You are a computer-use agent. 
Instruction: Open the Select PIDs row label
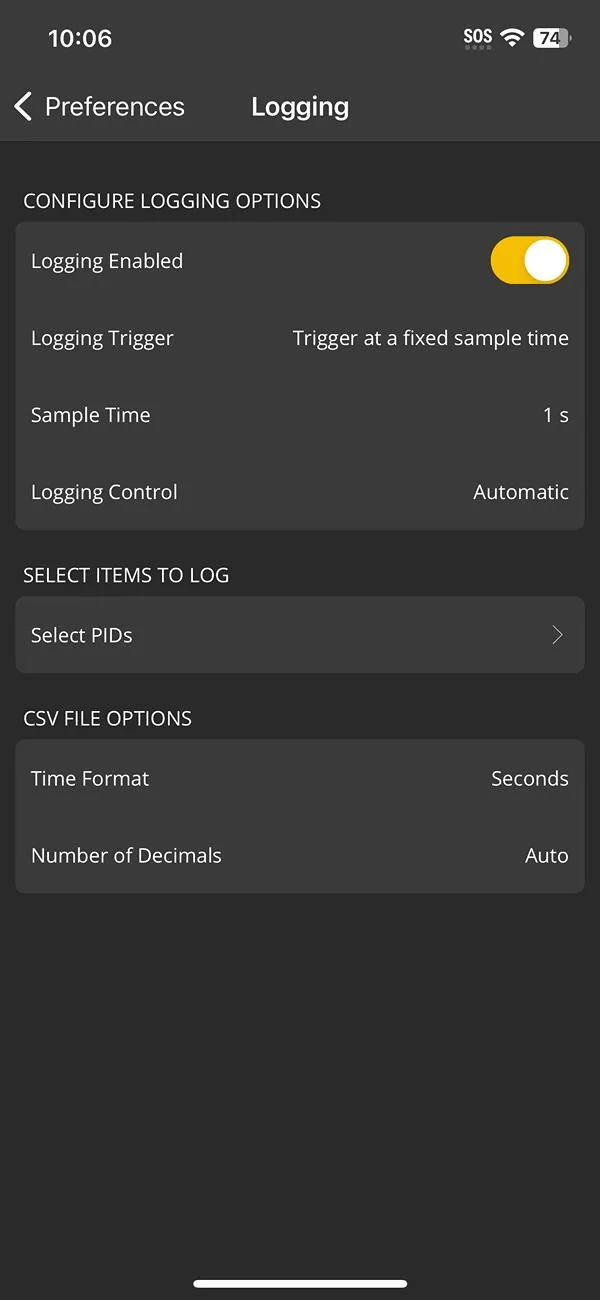(82, 635)
